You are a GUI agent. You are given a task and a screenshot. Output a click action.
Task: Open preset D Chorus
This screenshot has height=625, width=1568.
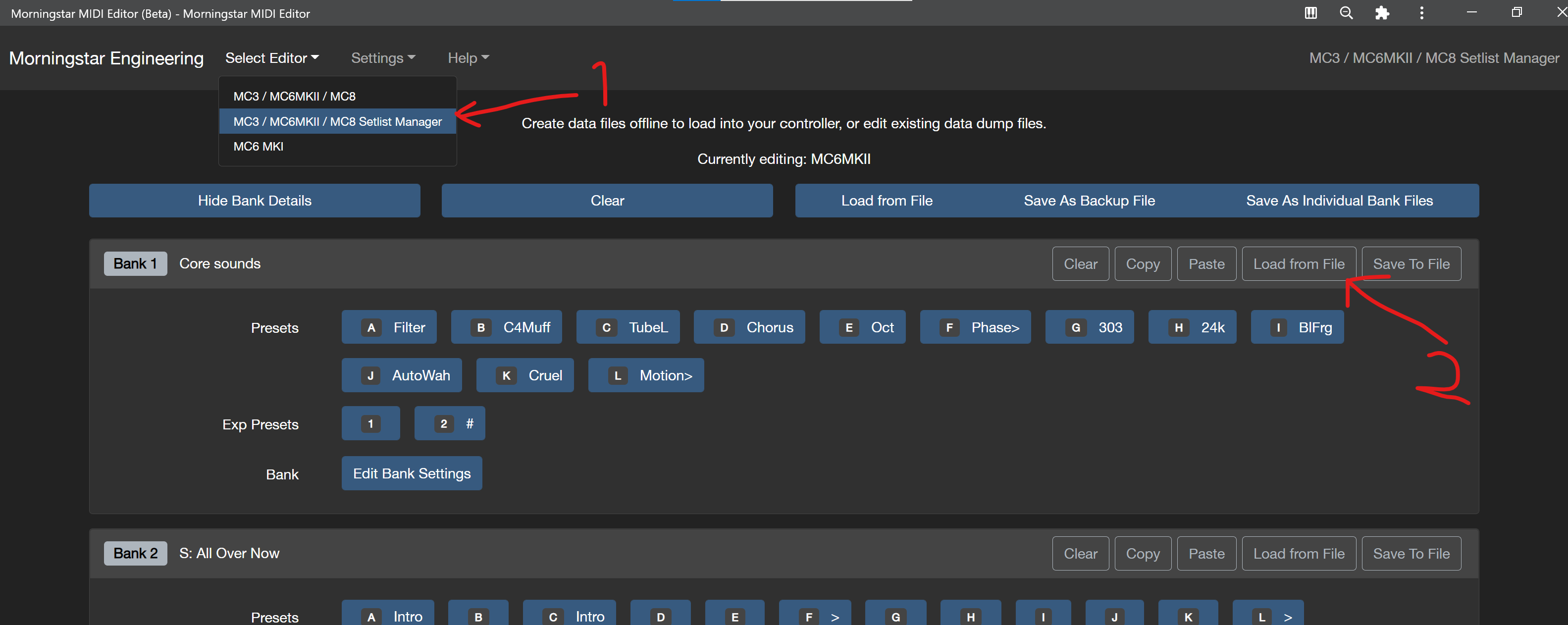click(x=749, y=327)
